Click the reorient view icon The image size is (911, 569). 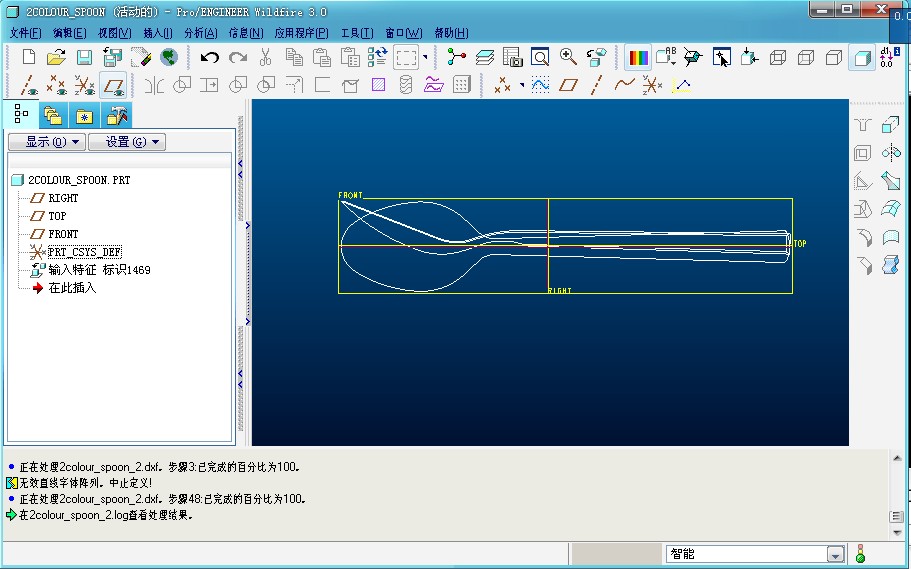596,57
